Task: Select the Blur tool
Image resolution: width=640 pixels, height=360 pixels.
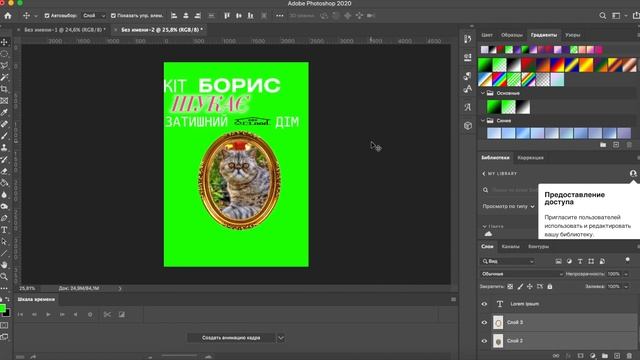Action: 4,195
